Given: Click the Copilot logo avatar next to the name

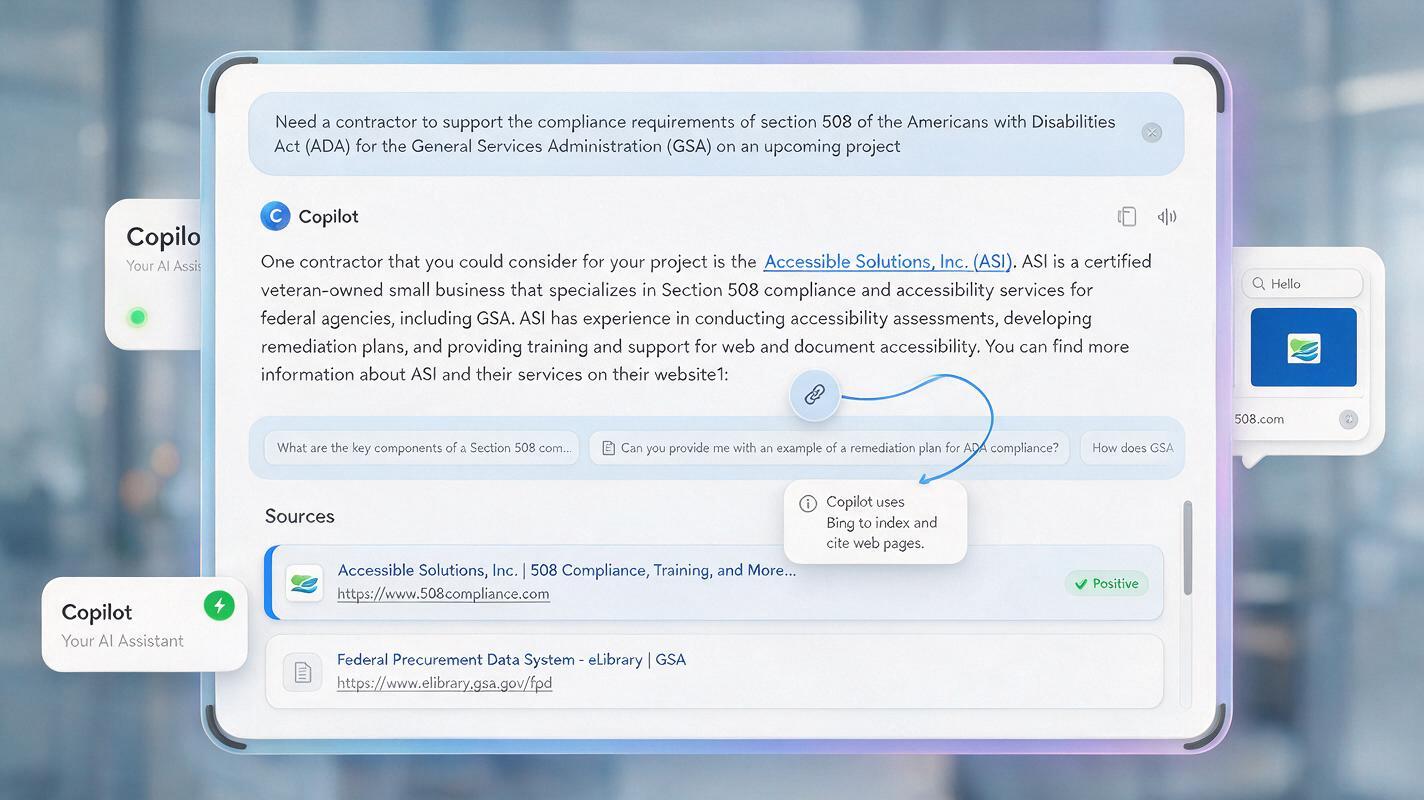Looking at the screenshot, I should pos(275,216).
